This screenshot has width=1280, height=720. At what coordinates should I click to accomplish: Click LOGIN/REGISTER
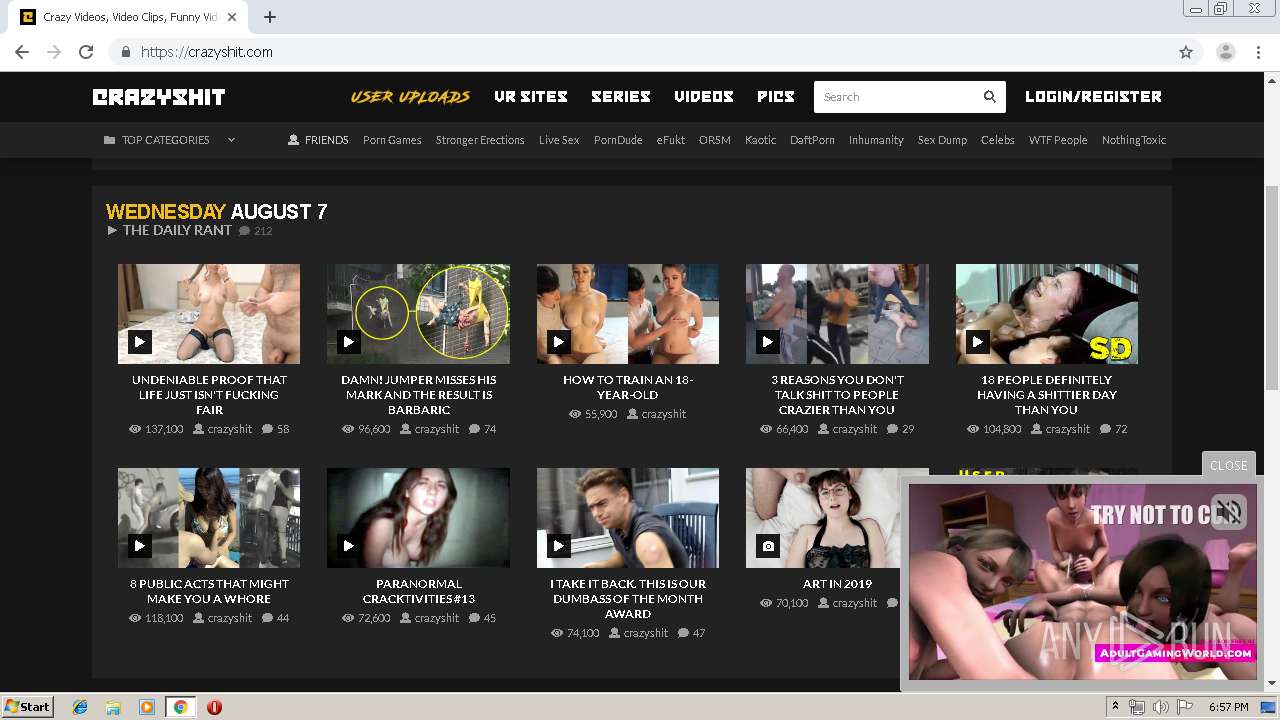tap(1093, 97)
